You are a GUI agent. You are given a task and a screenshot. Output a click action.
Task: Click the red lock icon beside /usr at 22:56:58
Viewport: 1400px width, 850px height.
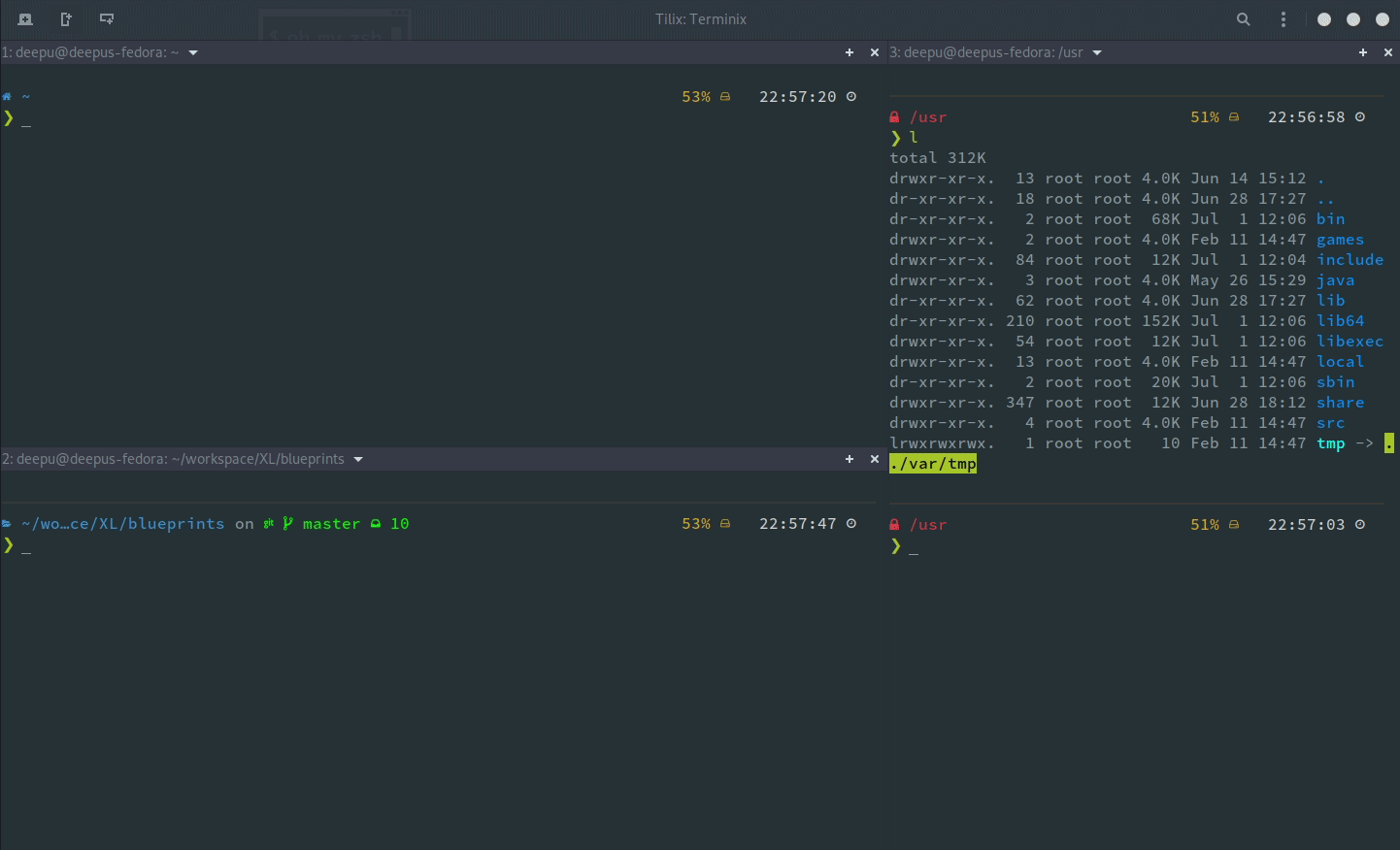(x=894, y=116)
